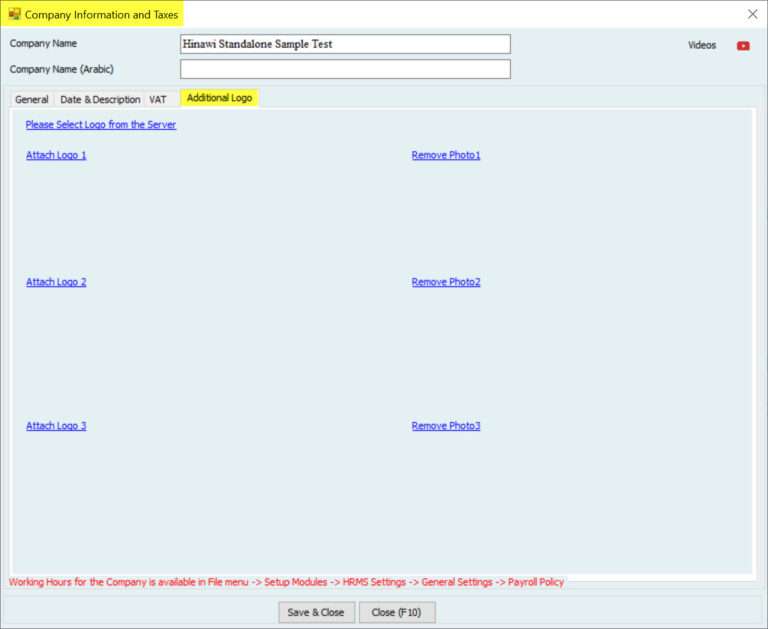Click the red Working Hours note text
Image resolution: width=768 pixels, height=629 pixels.
(286, 582)
